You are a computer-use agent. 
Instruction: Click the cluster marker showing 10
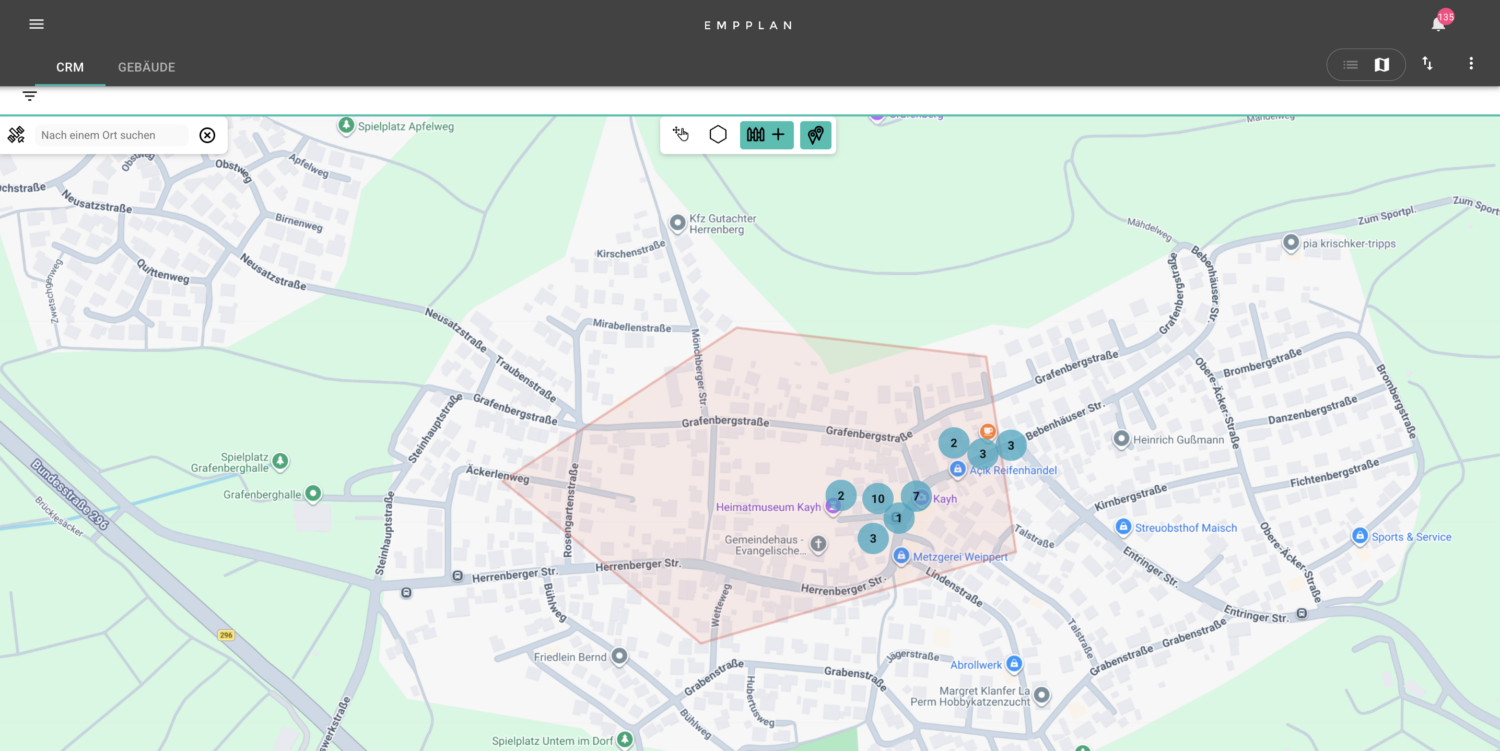(877, 499)
